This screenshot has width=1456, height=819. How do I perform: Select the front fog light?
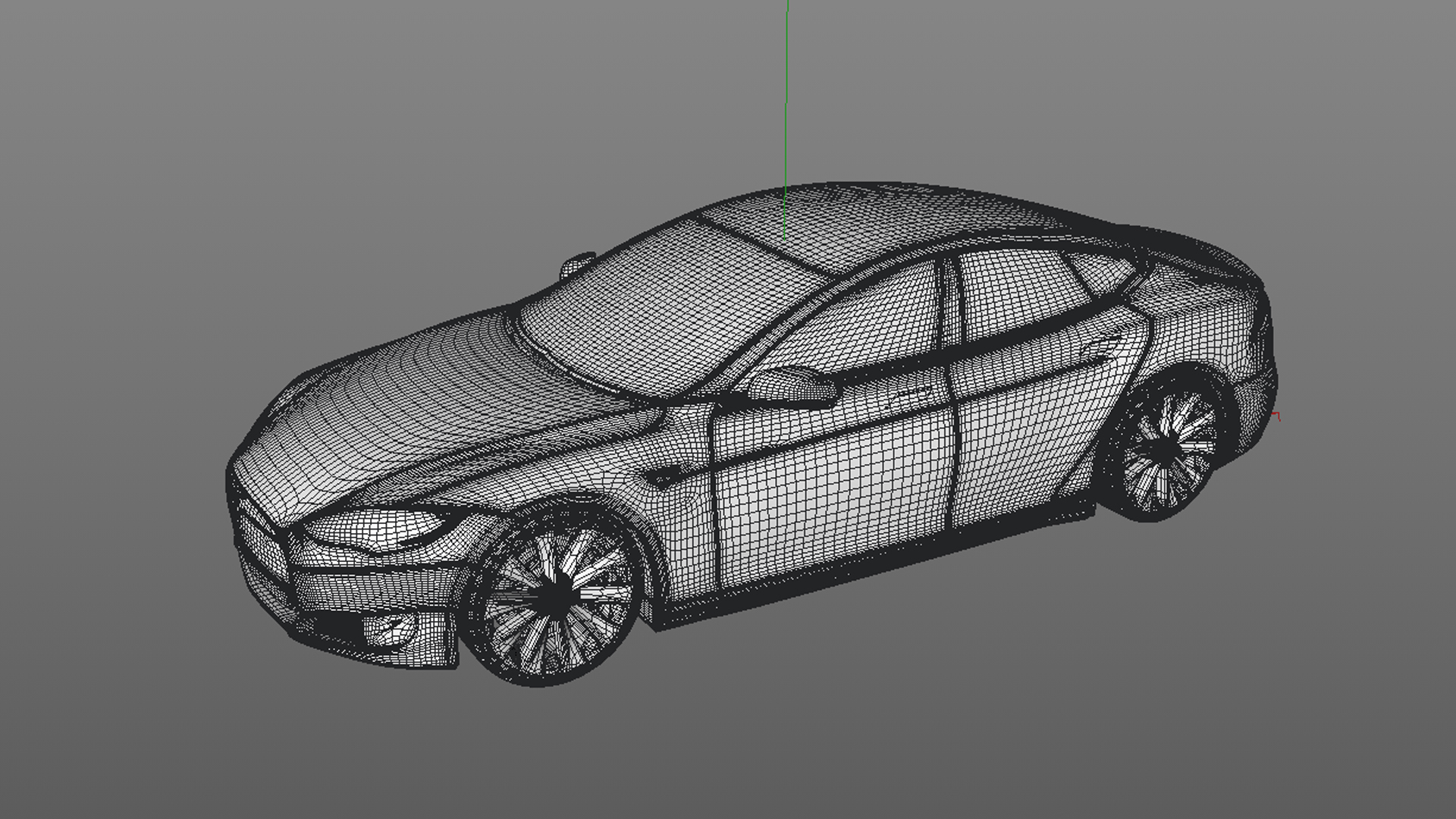click(x=391, y=628)
